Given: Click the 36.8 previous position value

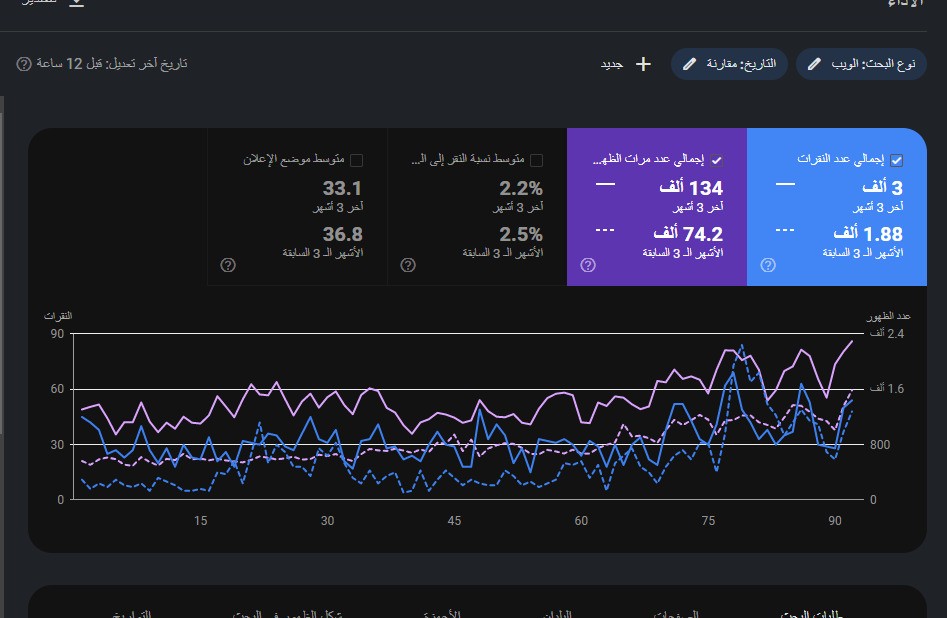Looking at the screenshot, I should tap(342, 234).
